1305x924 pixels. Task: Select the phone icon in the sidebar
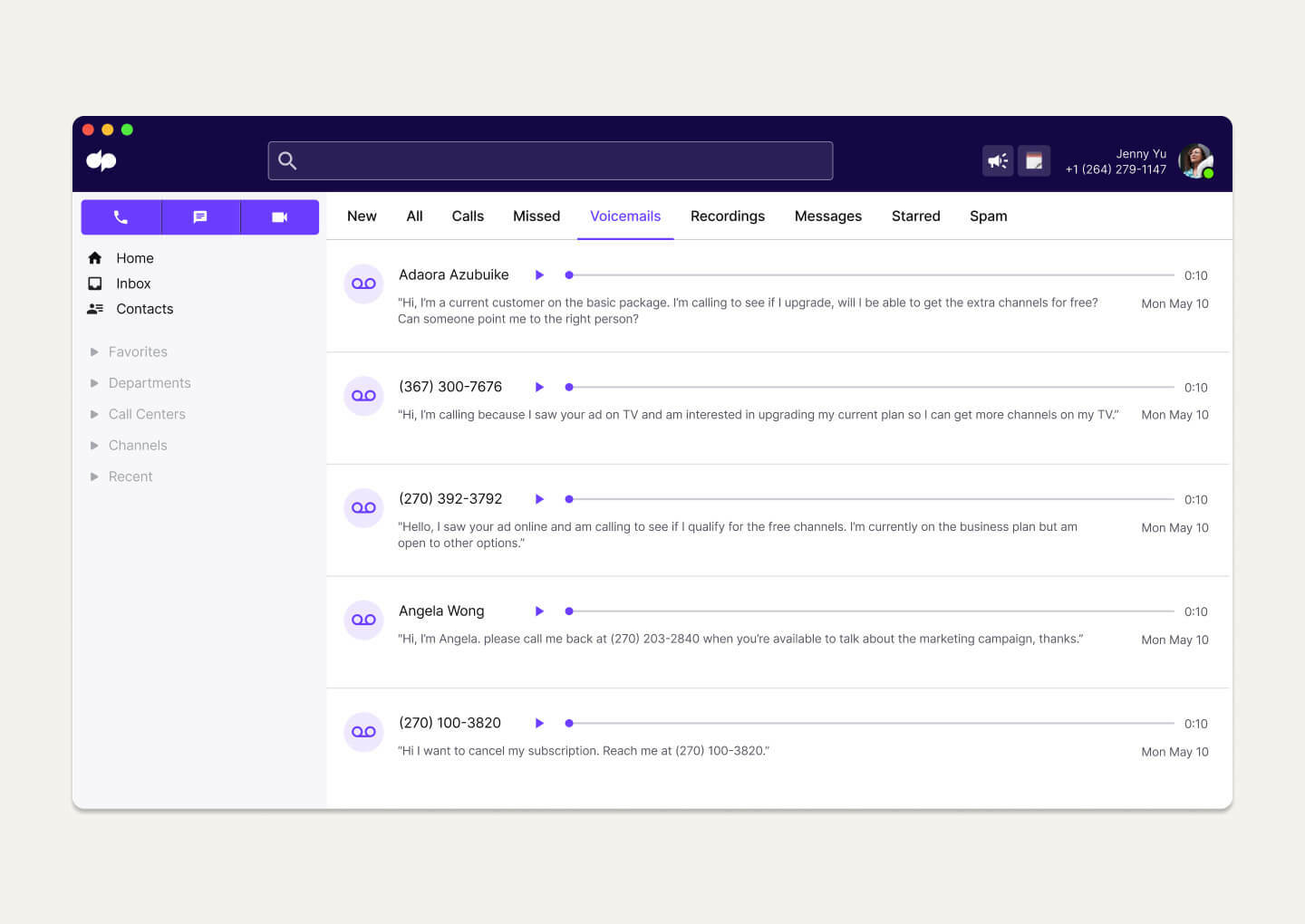pos(121,217)
